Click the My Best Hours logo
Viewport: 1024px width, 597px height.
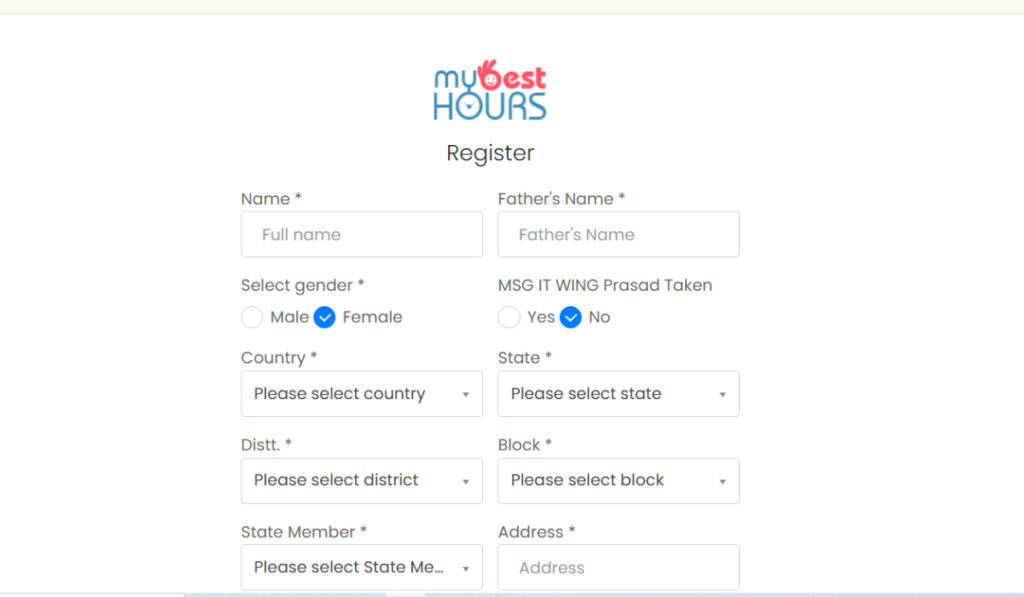[x=490, y=92]
